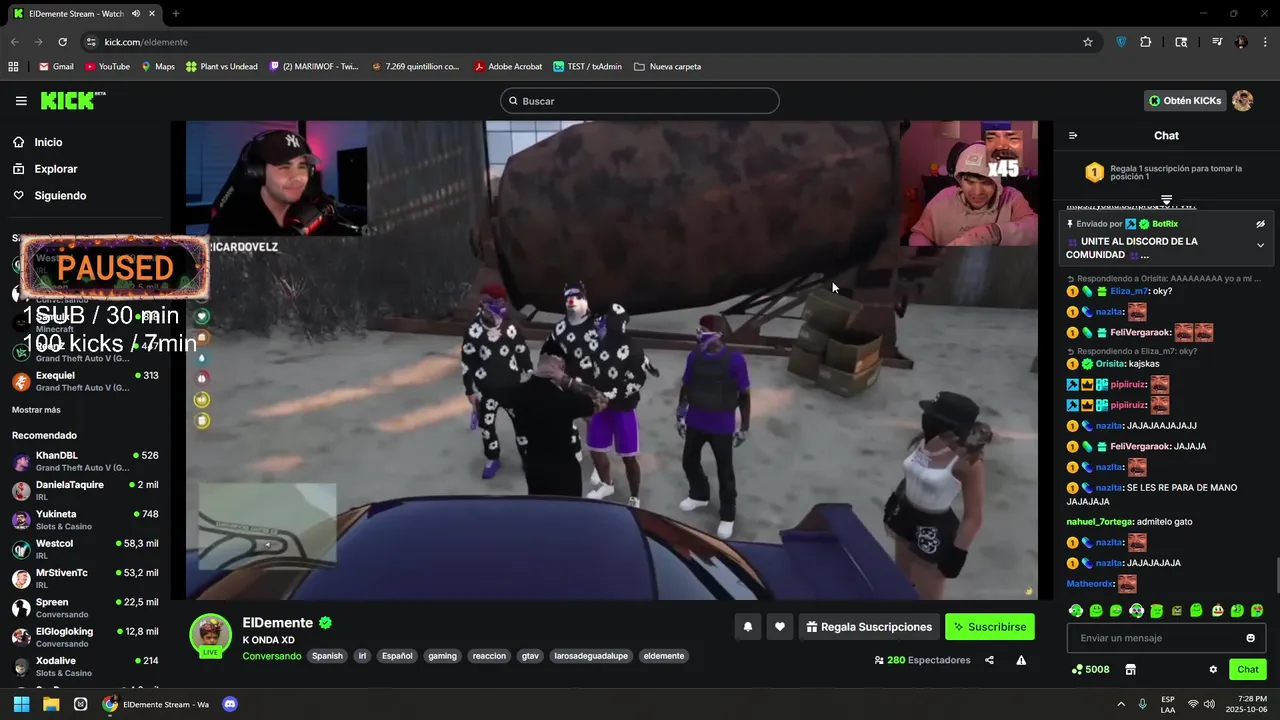Screen dimensions: 1280x720
Task: Hide the pinned BotRix message eye icon
Action: coord(1260,224)
